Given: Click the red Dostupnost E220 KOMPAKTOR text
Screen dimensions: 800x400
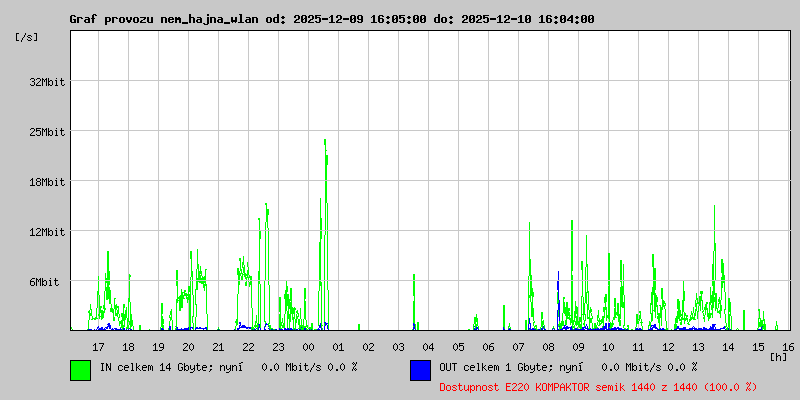Looking at the screenshot, I should pos(598,386).
